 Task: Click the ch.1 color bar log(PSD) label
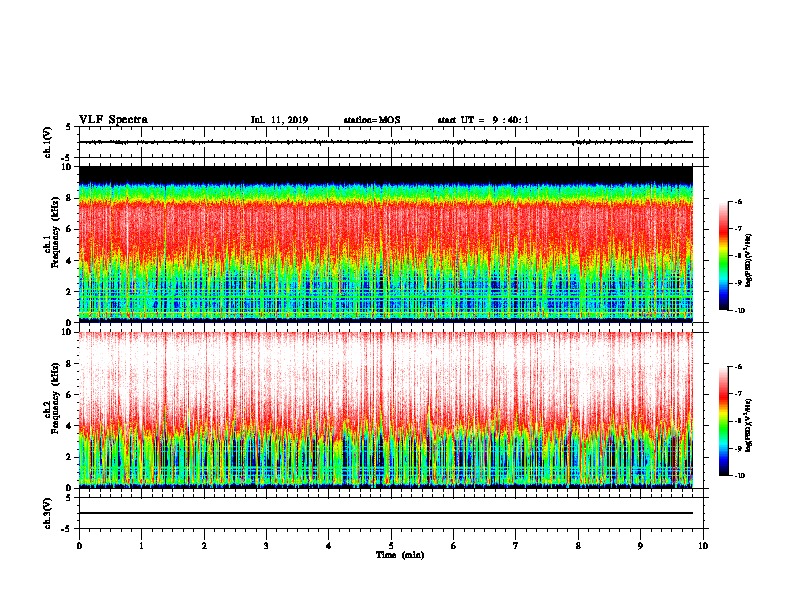(x=749, y=260)
